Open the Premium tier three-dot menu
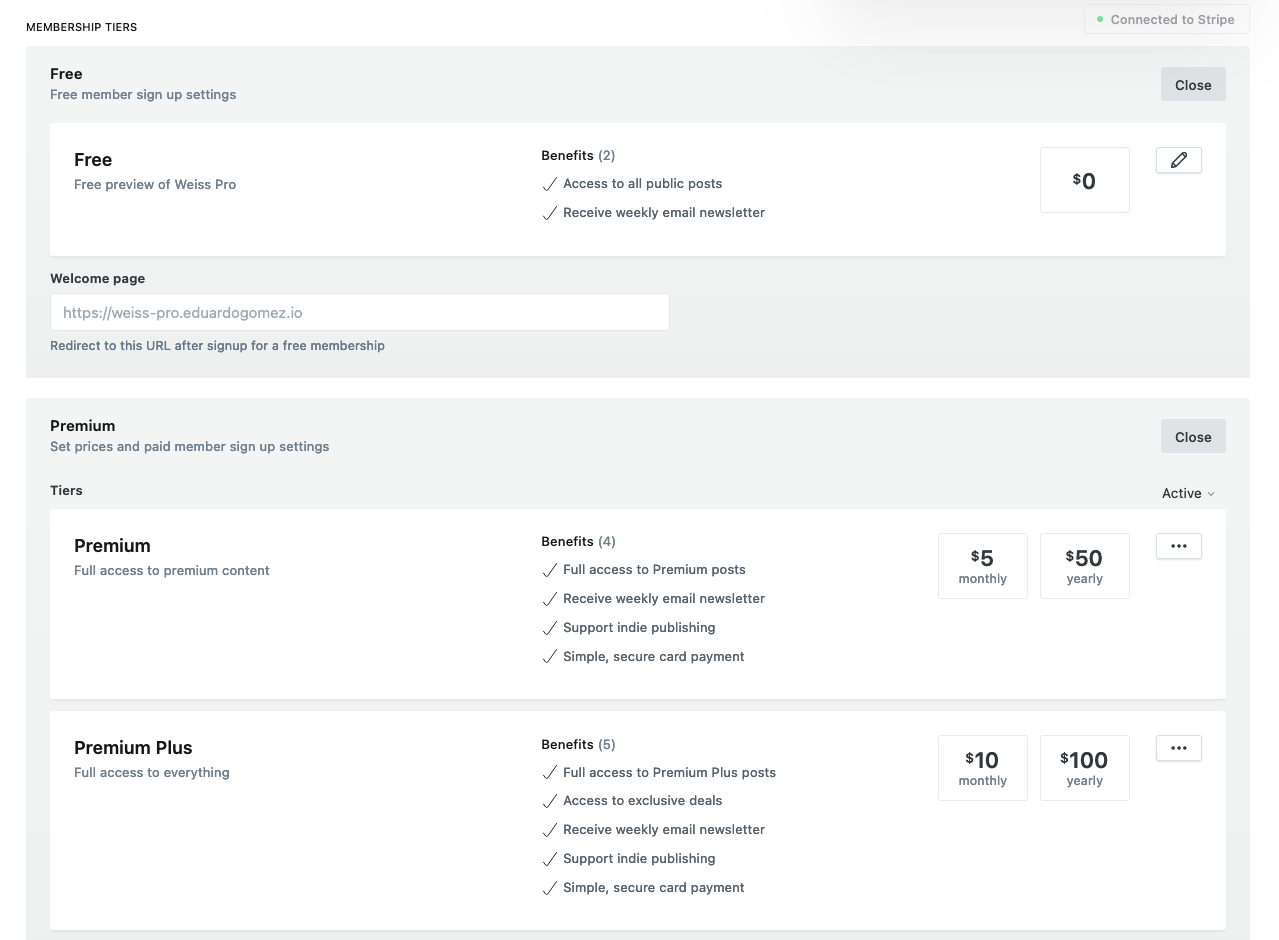 click(1178, 546)
